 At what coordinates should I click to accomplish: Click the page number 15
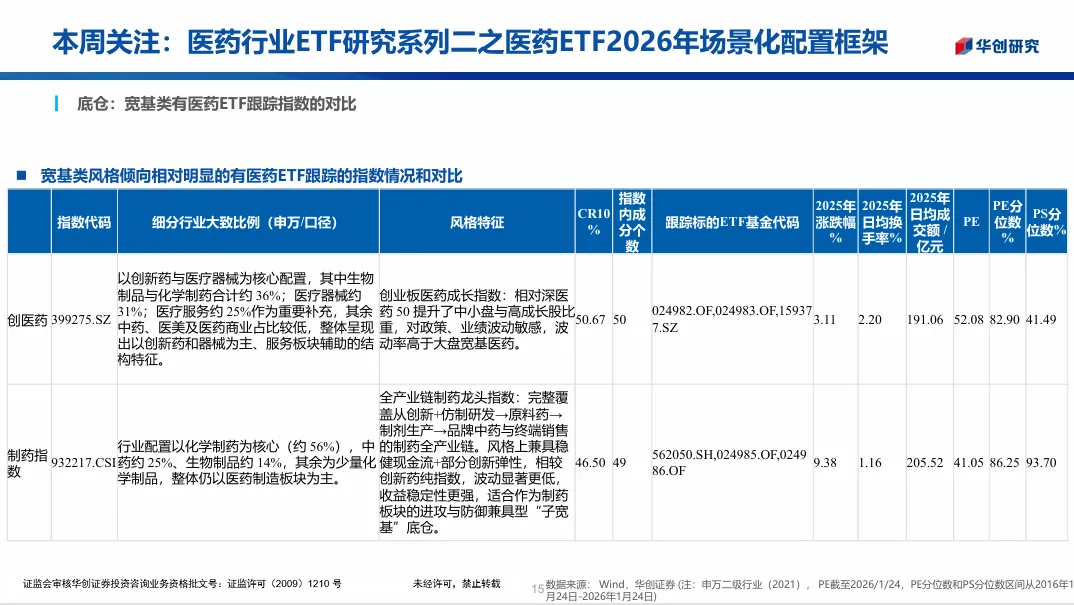538,589
